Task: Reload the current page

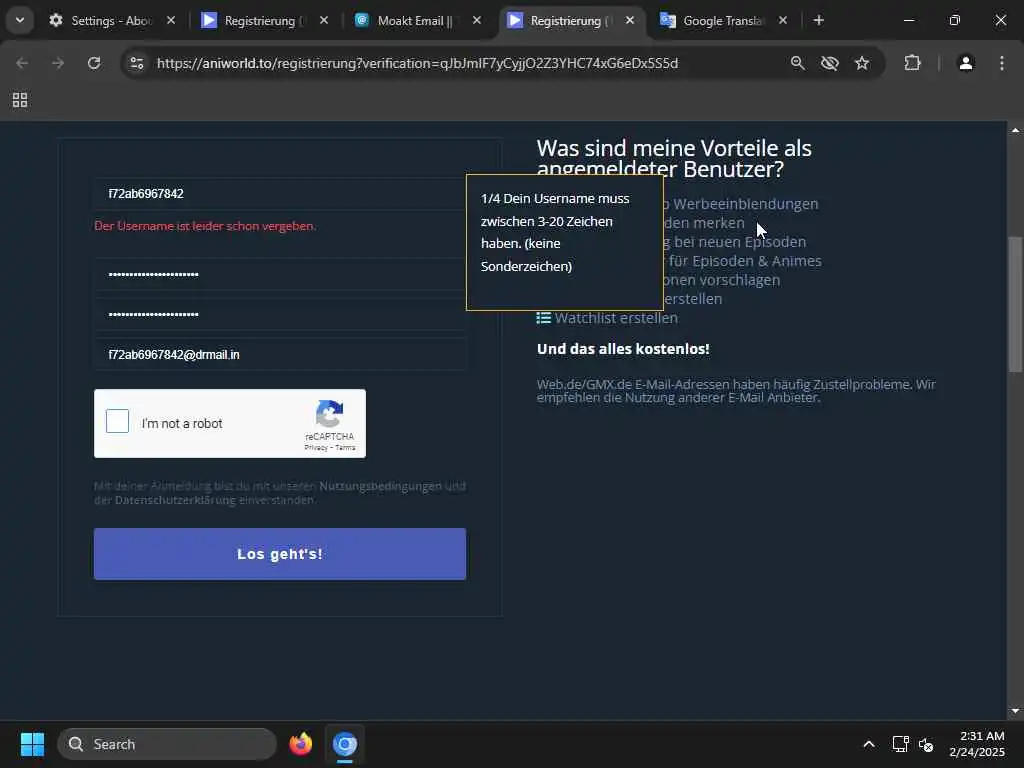Action: [94, 63]
